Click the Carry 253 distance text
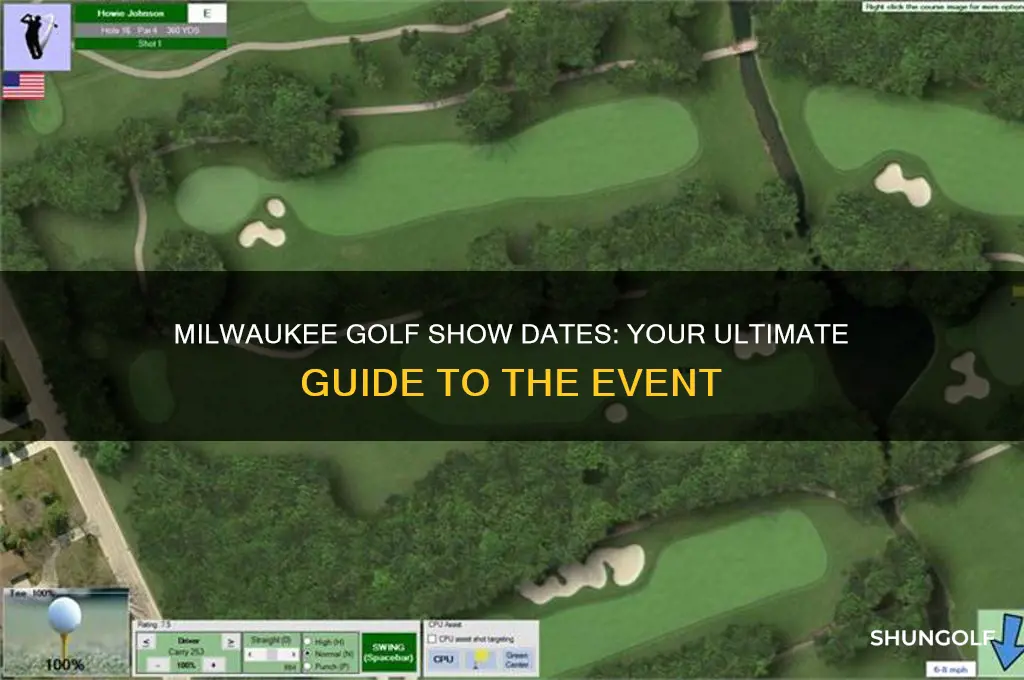 [x=187, y=651]
